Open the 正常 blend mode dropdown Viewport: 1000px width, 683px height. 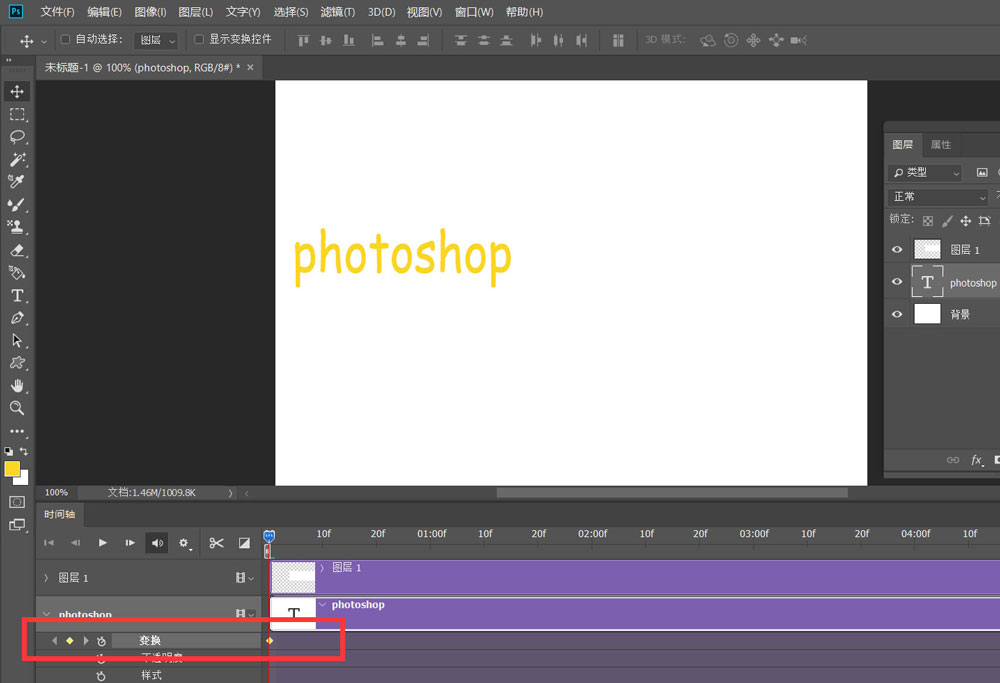937,197
